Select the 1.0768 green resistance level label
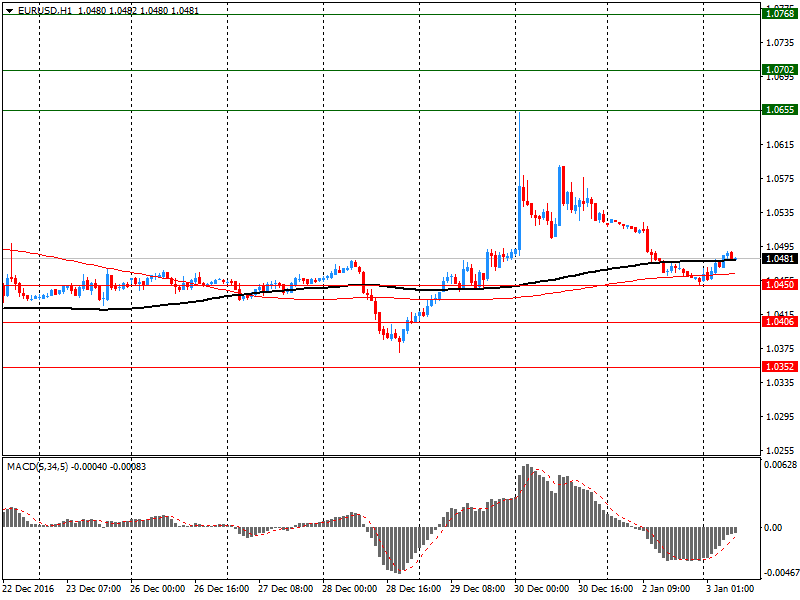Image resolution: width=800 pixels, height=600 pixels. point(780,14)
